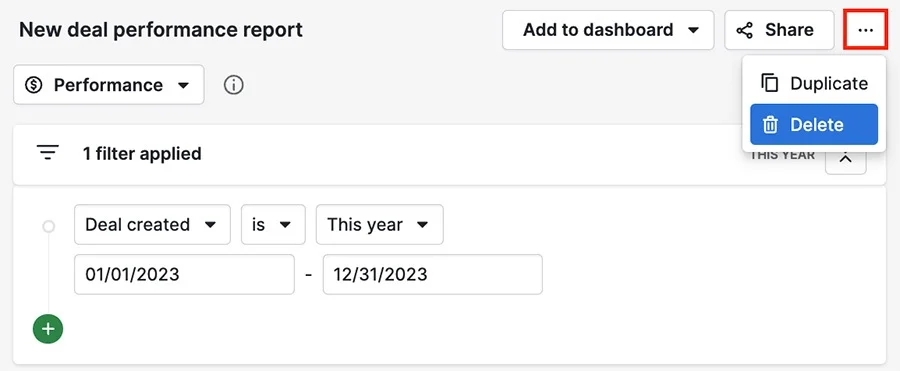Screen dimensions: 900x371
Task: Click the info circle icon
Action: (x=234, y=85)
